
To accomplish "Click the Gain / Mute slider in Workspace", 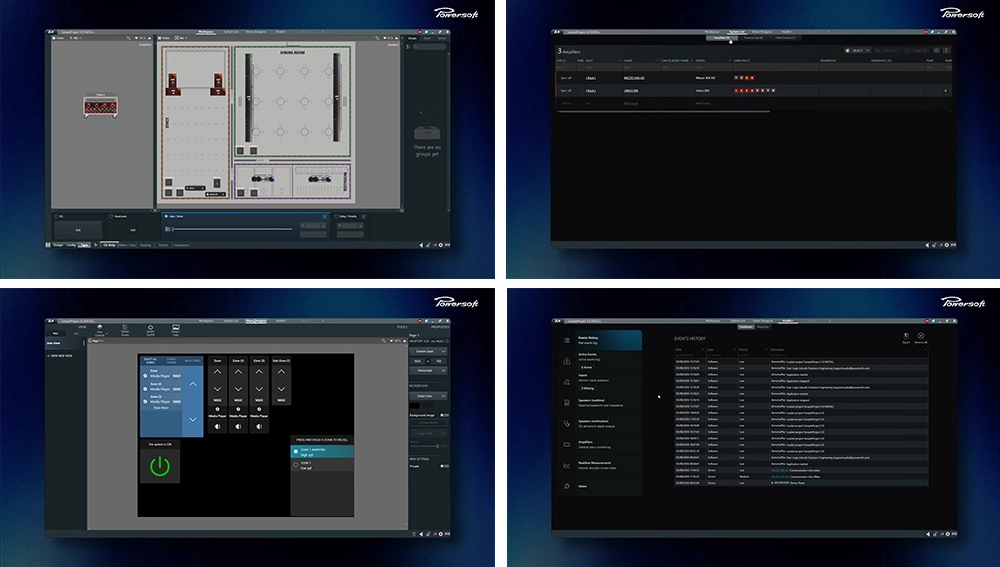I will 232,229.
